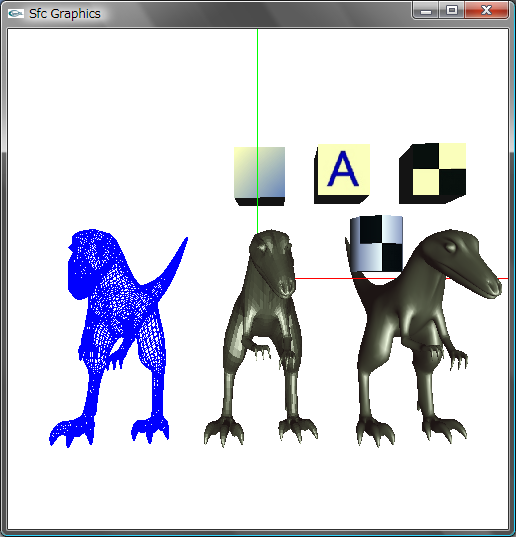Screen dimensions: 516x537
Task: Click the black bottom face of gradient cube
Action: [x=260, y=202]
